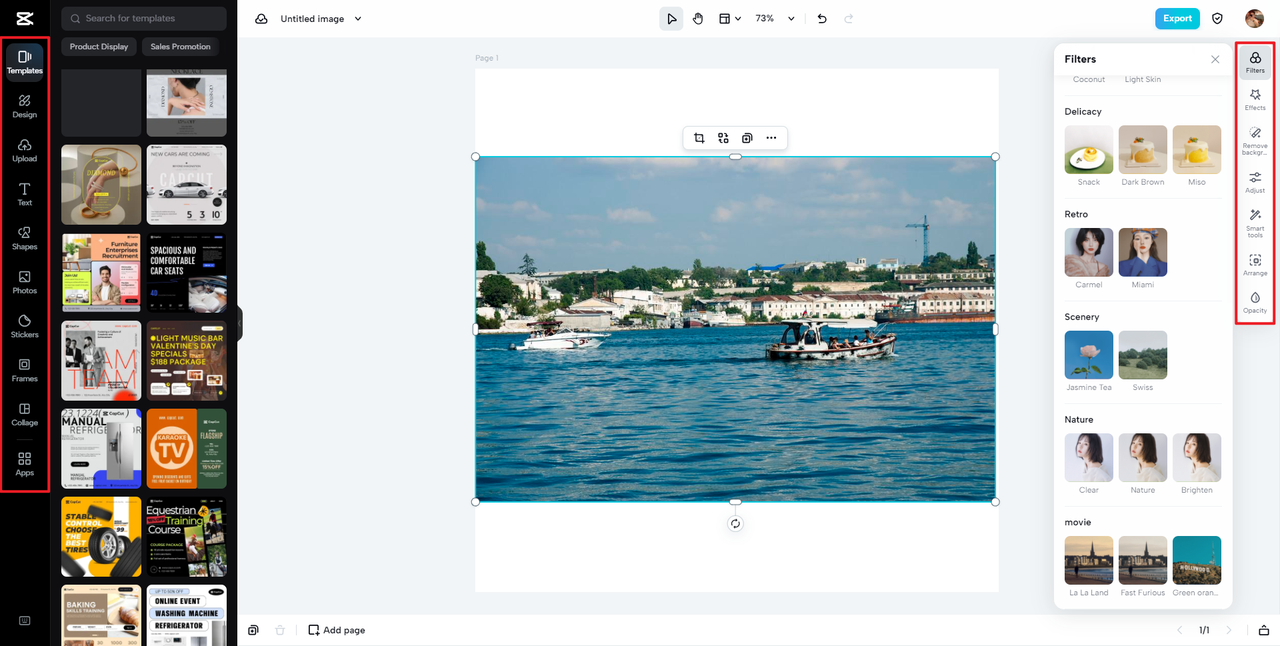This screenshot has width=1280, height=646.
Task: Select the pointer select tool
Action: [x=671, y=18]
